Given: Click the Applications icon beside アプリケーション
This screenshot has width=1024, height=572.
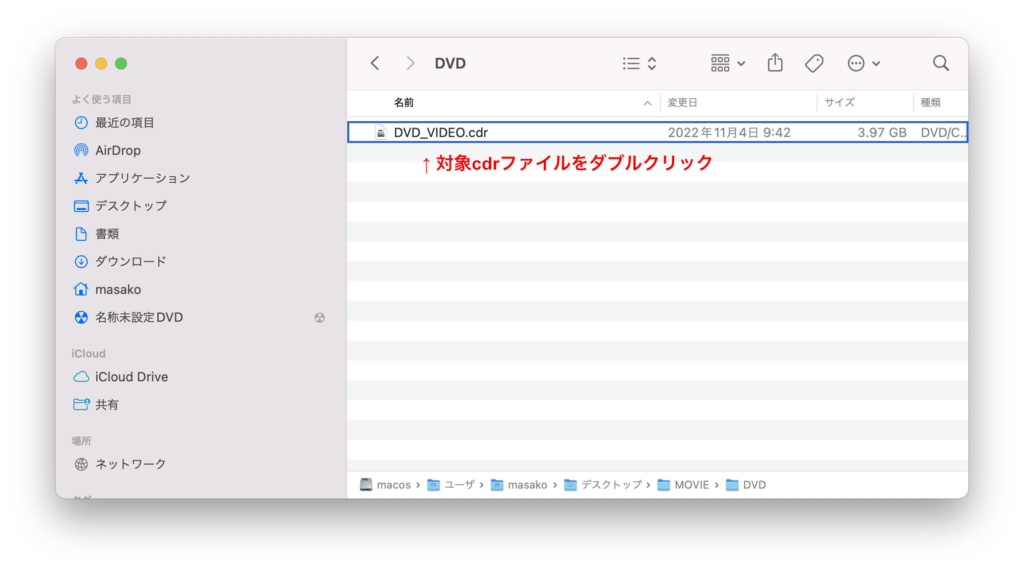Looking at the screenshot, I should pos(81,178).
